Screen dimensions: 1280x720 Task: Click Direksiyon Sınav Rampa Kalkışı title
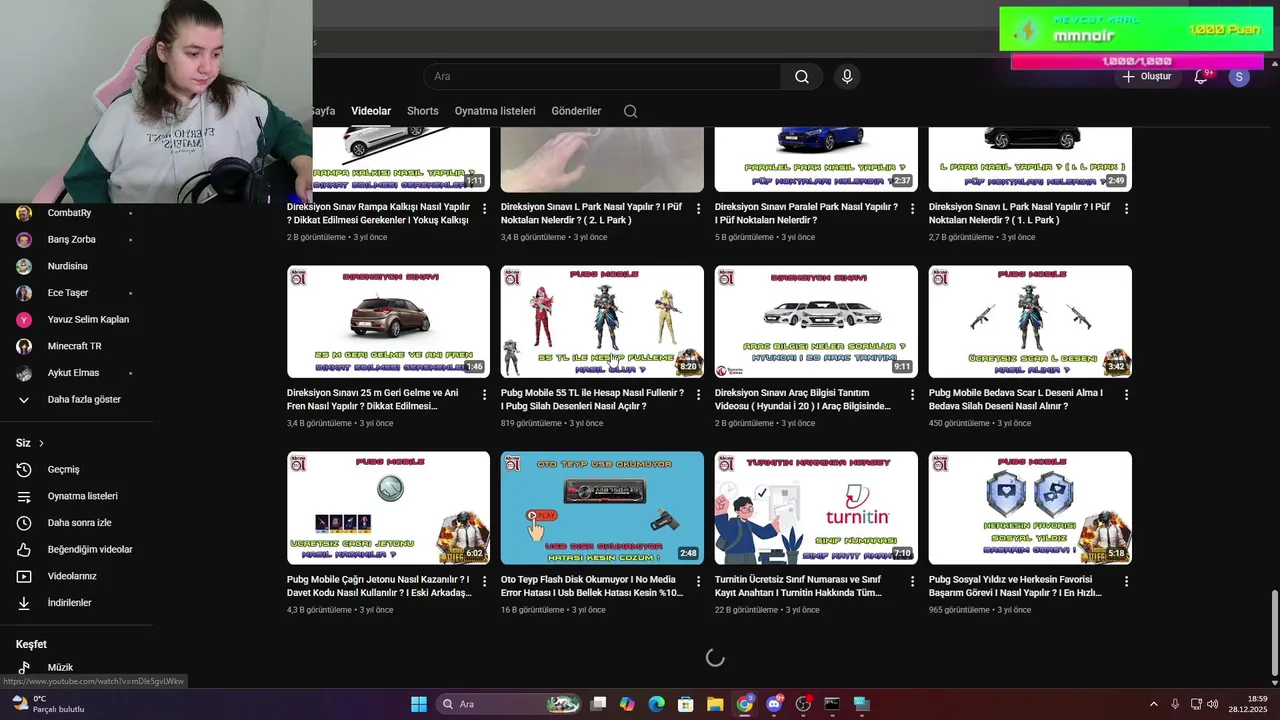coord(378,213)
